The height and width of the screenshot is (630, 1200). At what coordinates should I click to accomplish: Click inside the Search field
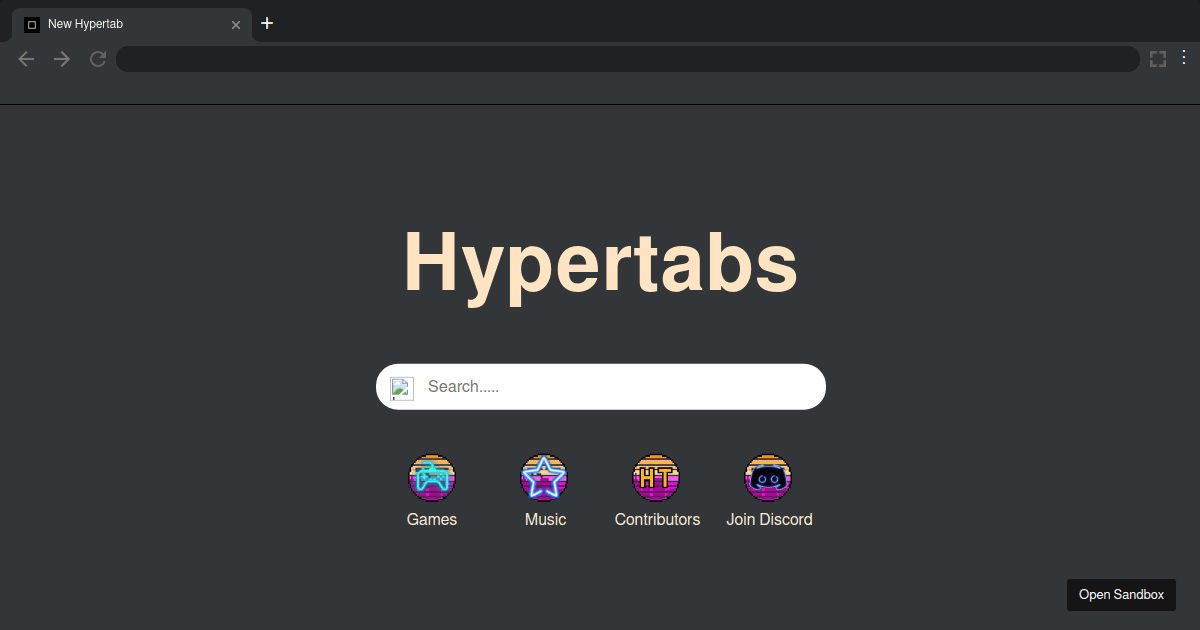pos(600,386)
